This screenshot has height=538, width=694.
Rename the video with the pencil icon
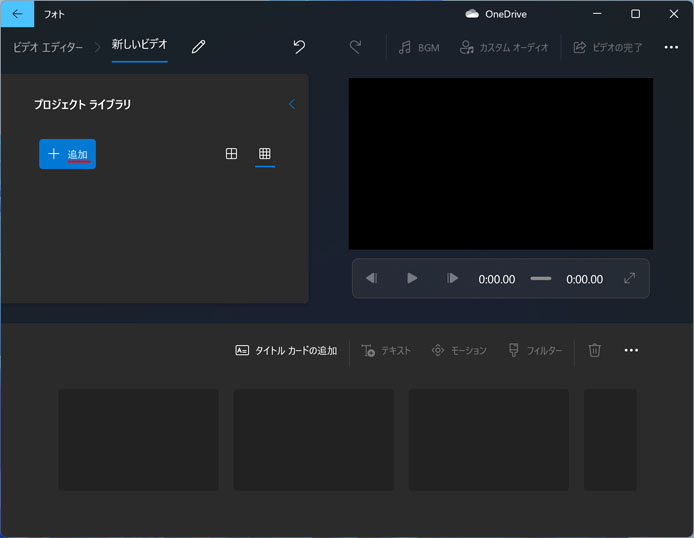(198, 47)
